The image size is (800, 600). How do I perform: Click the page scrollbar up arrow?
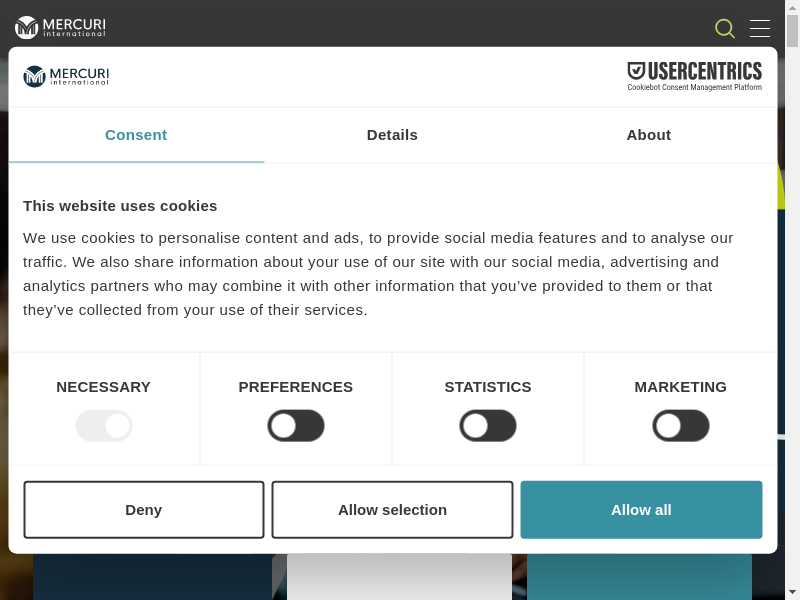pos(793,7)
